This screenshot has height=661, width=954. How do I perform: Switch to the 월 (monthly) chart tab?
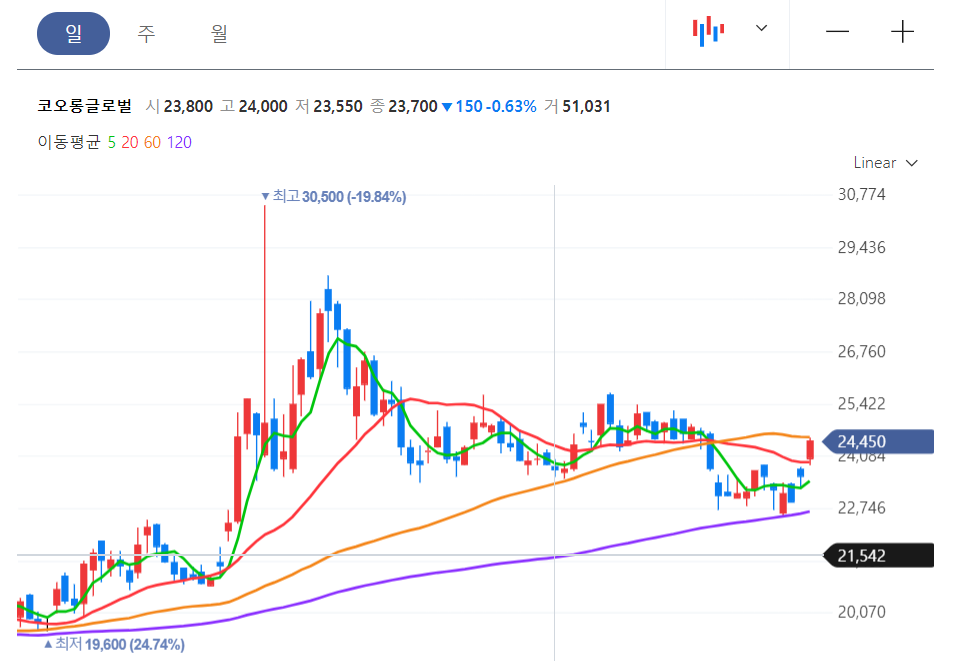click(x=219, y=33)
